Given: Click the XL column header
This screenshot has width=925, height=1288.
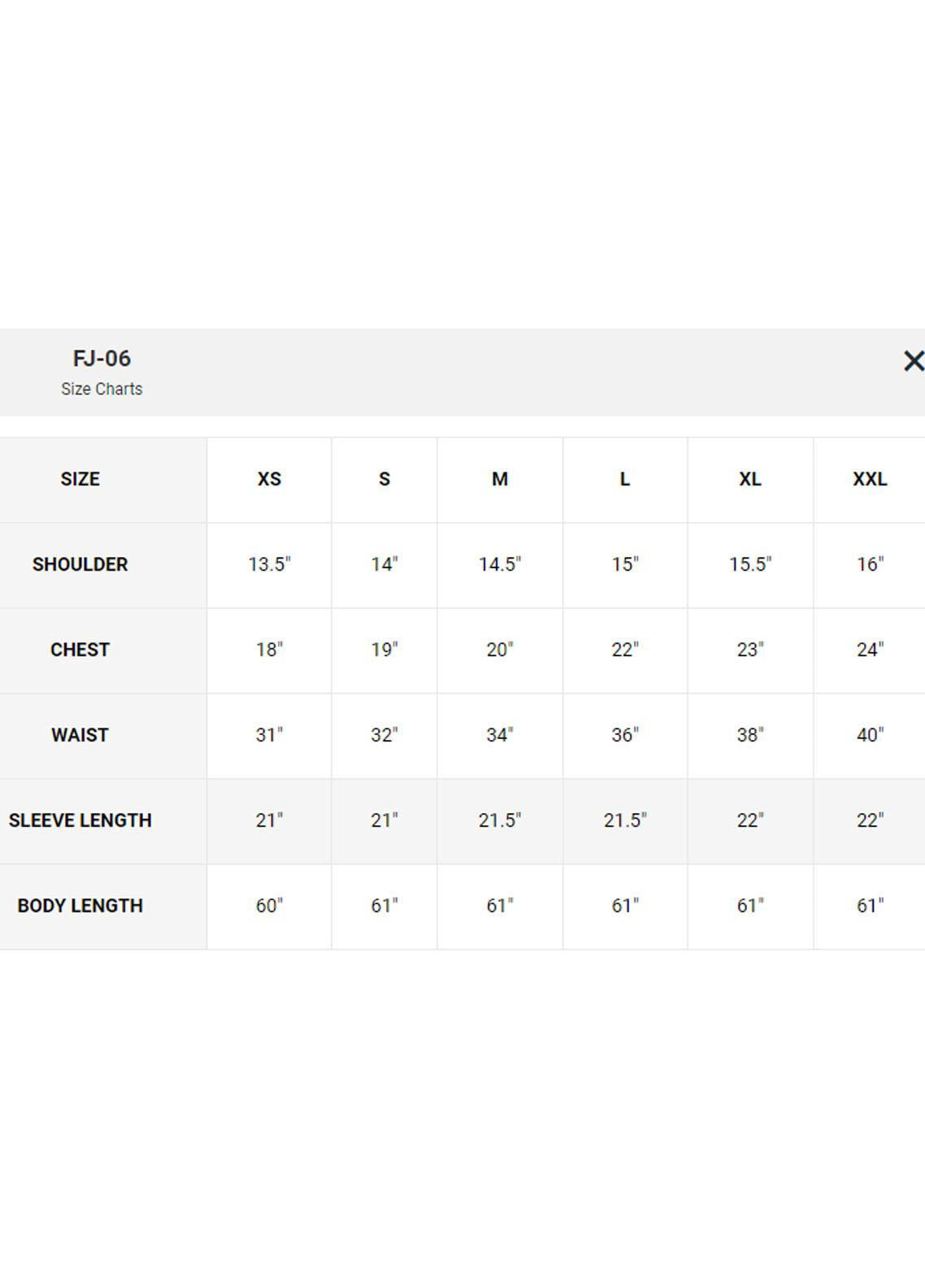Looking at the screenshot, I should (x=749, y=480).
